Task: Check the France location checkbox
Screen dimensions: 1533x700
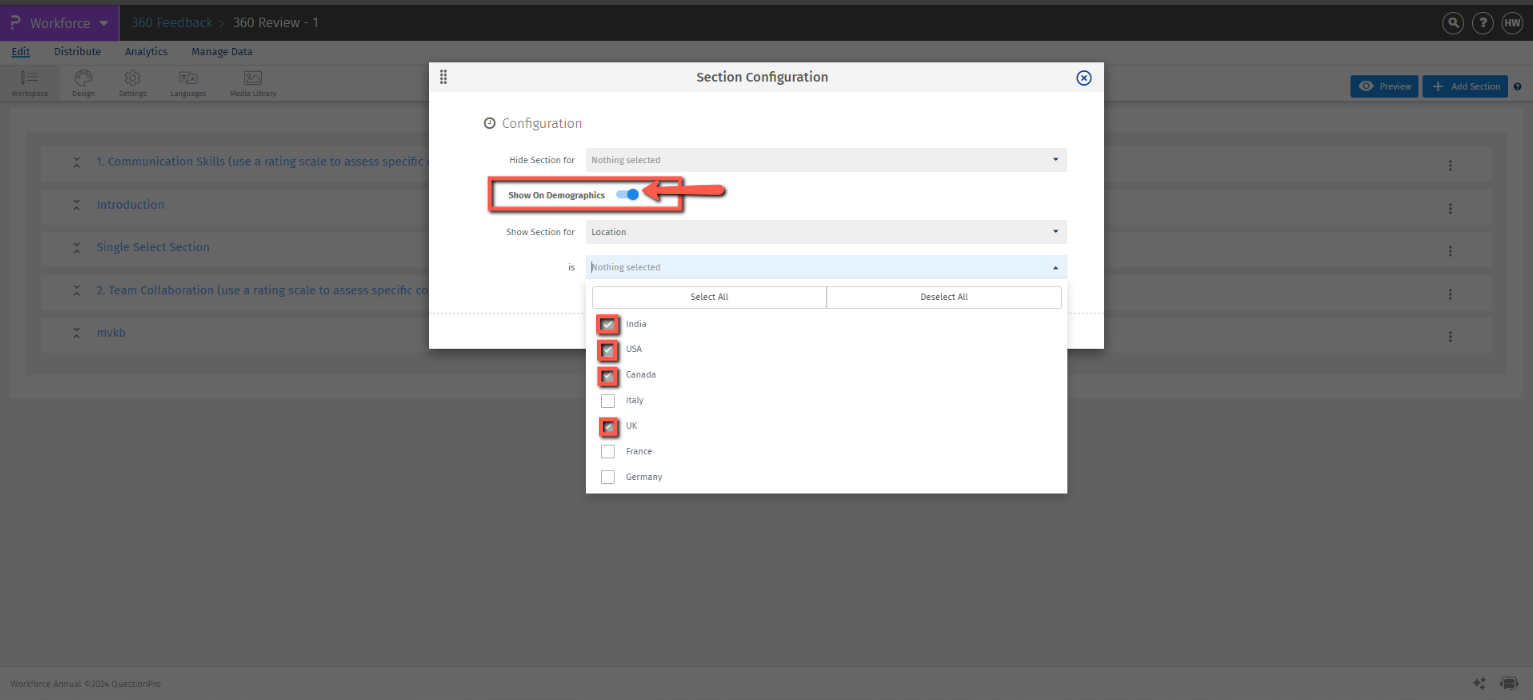Action: pos(608,452)
